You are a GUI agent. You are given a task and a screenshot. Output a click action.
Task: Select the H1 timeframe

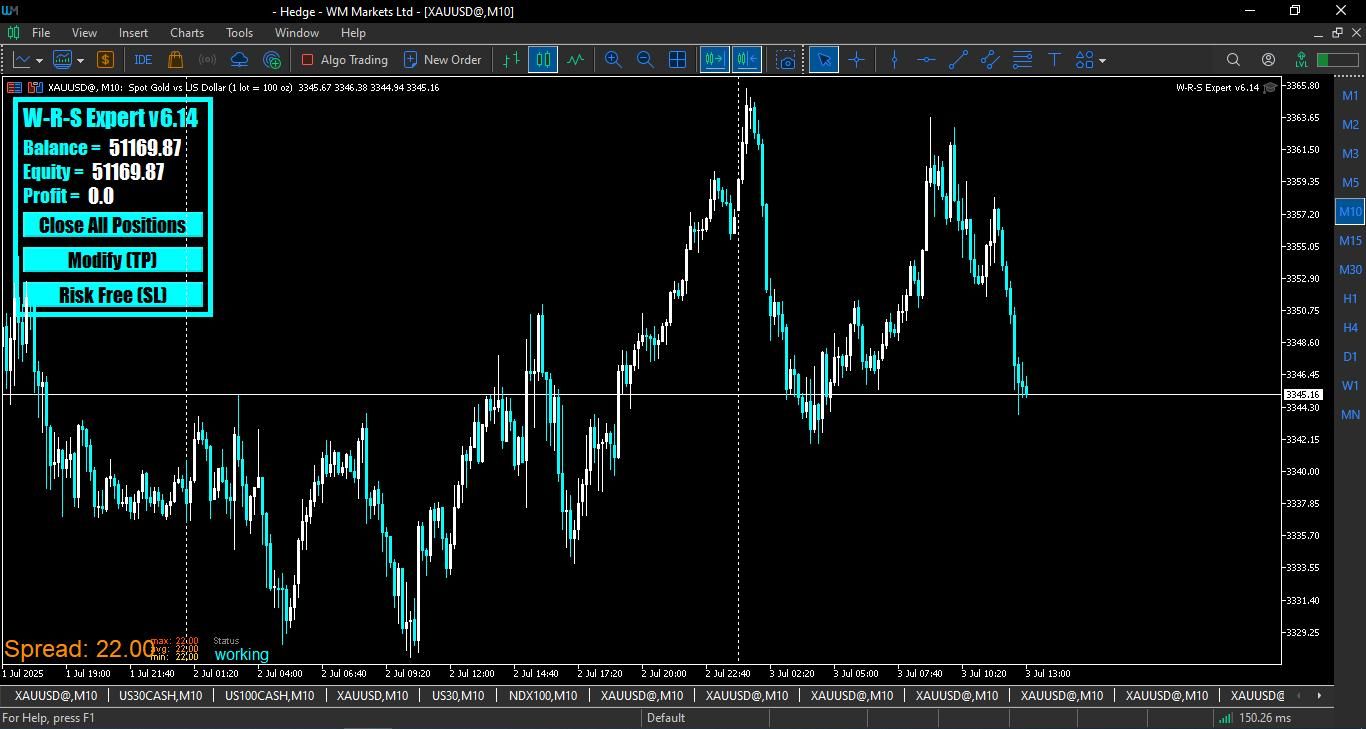[x=1350, y=298]
